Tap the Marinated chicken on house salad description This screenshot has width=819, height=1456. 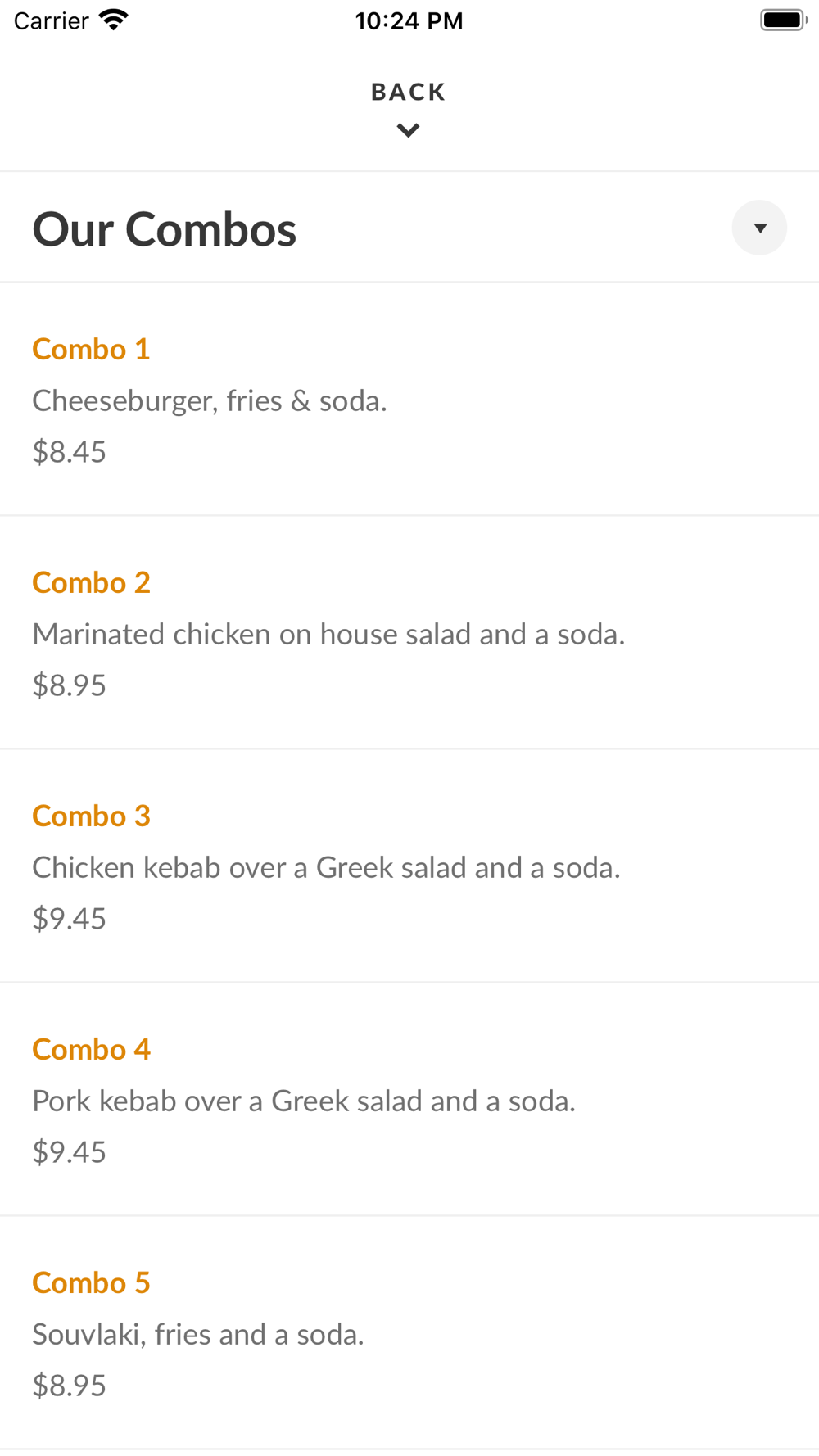tap(328, 635)
